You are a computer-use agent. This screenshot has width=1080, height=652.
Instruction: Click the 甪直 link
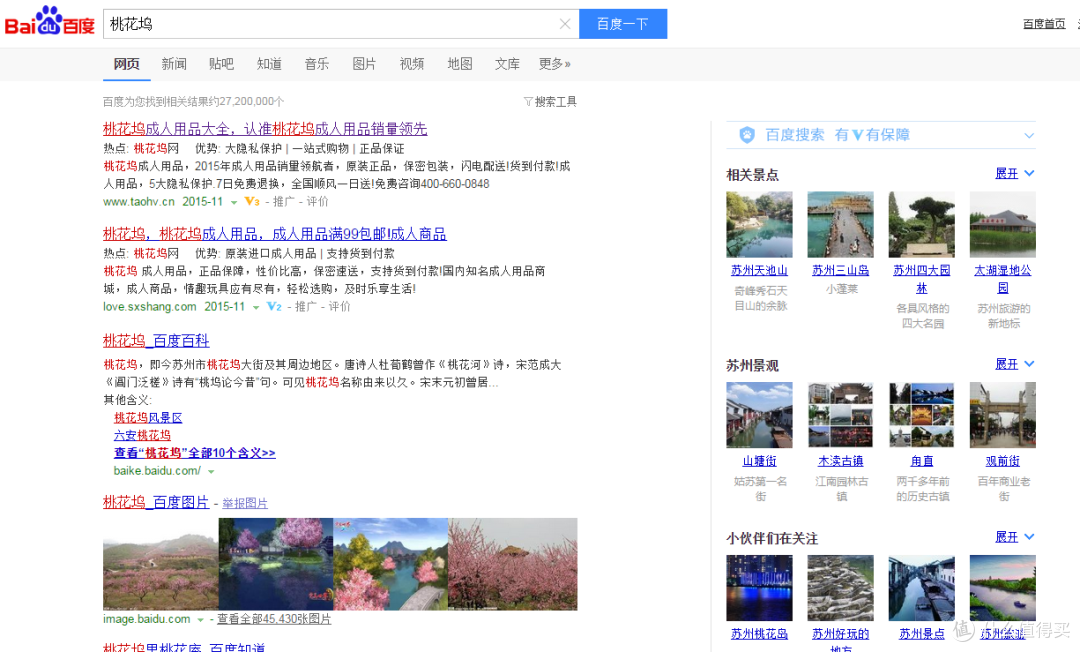(922, 461)
